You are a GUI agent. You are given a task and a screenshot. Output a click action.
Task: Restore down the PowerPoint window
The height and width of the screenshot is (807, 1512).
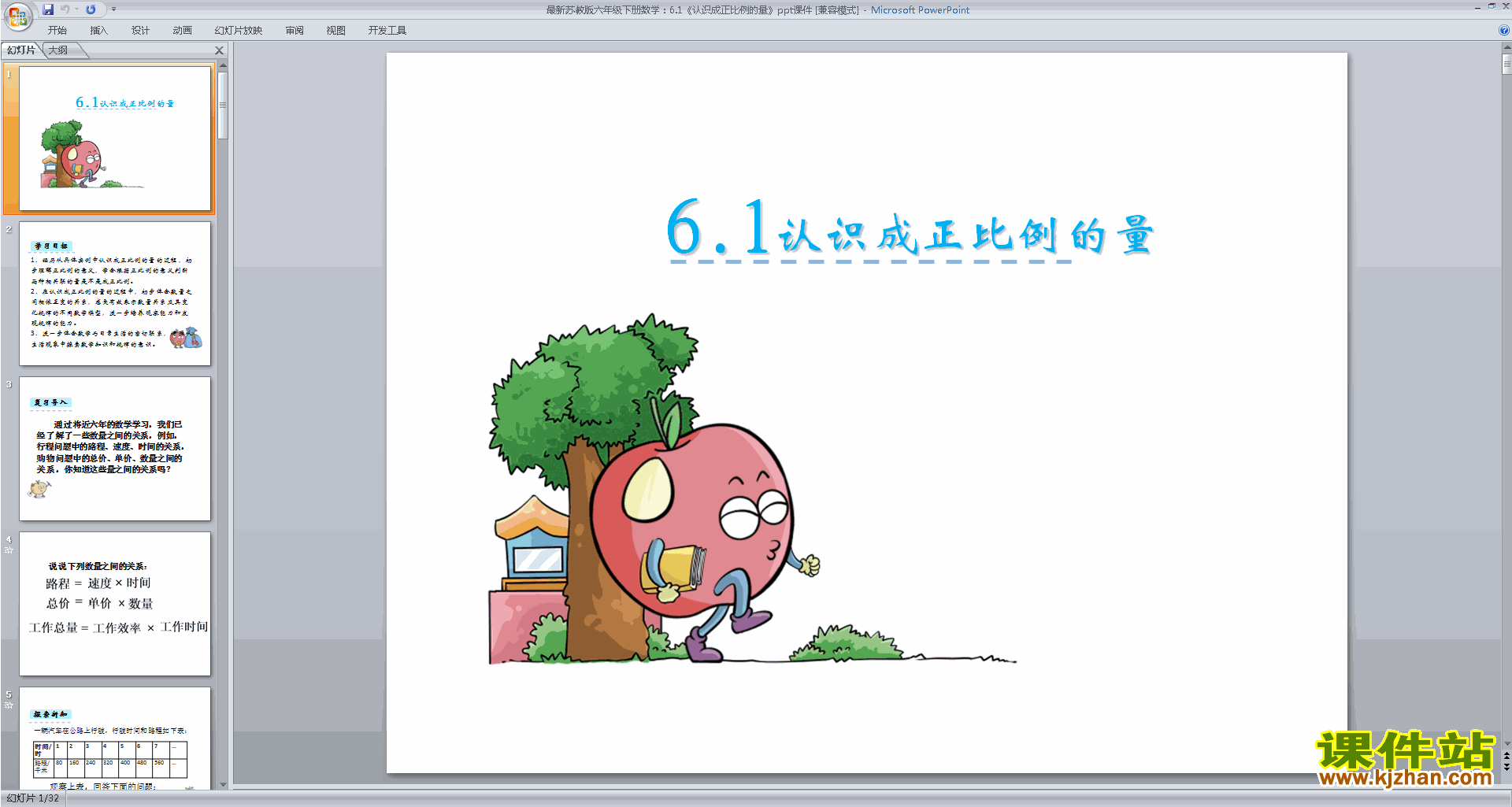pos(1492,6)
